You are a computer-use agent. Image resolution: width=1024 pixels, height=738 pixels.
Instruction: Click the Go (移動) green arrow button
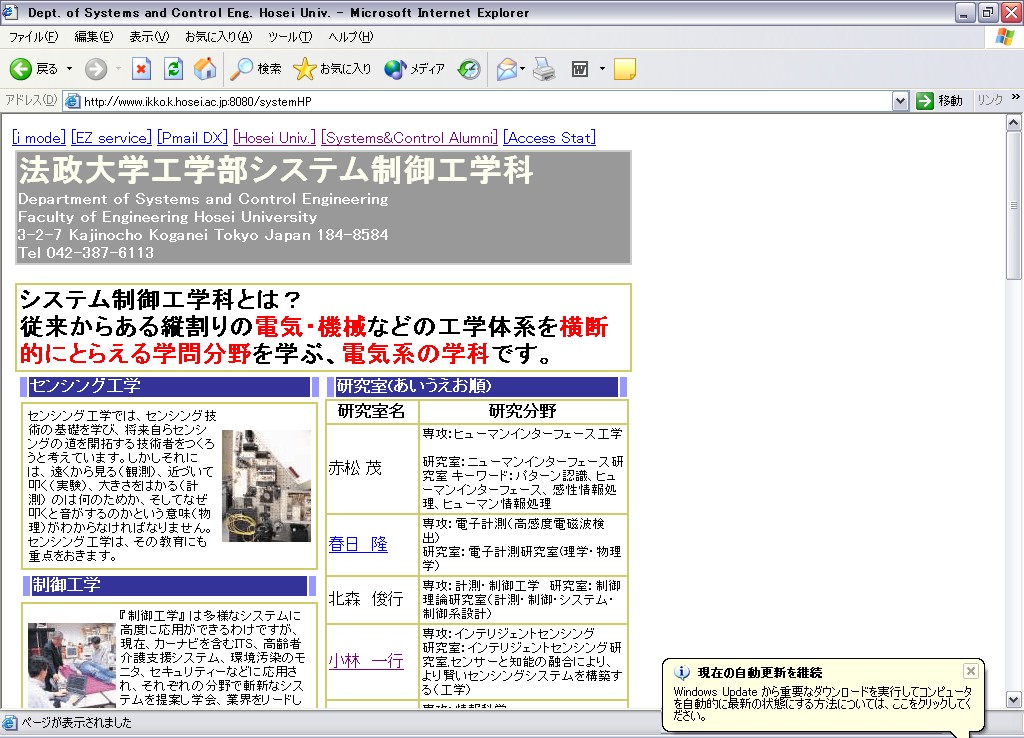pos(940,101)
